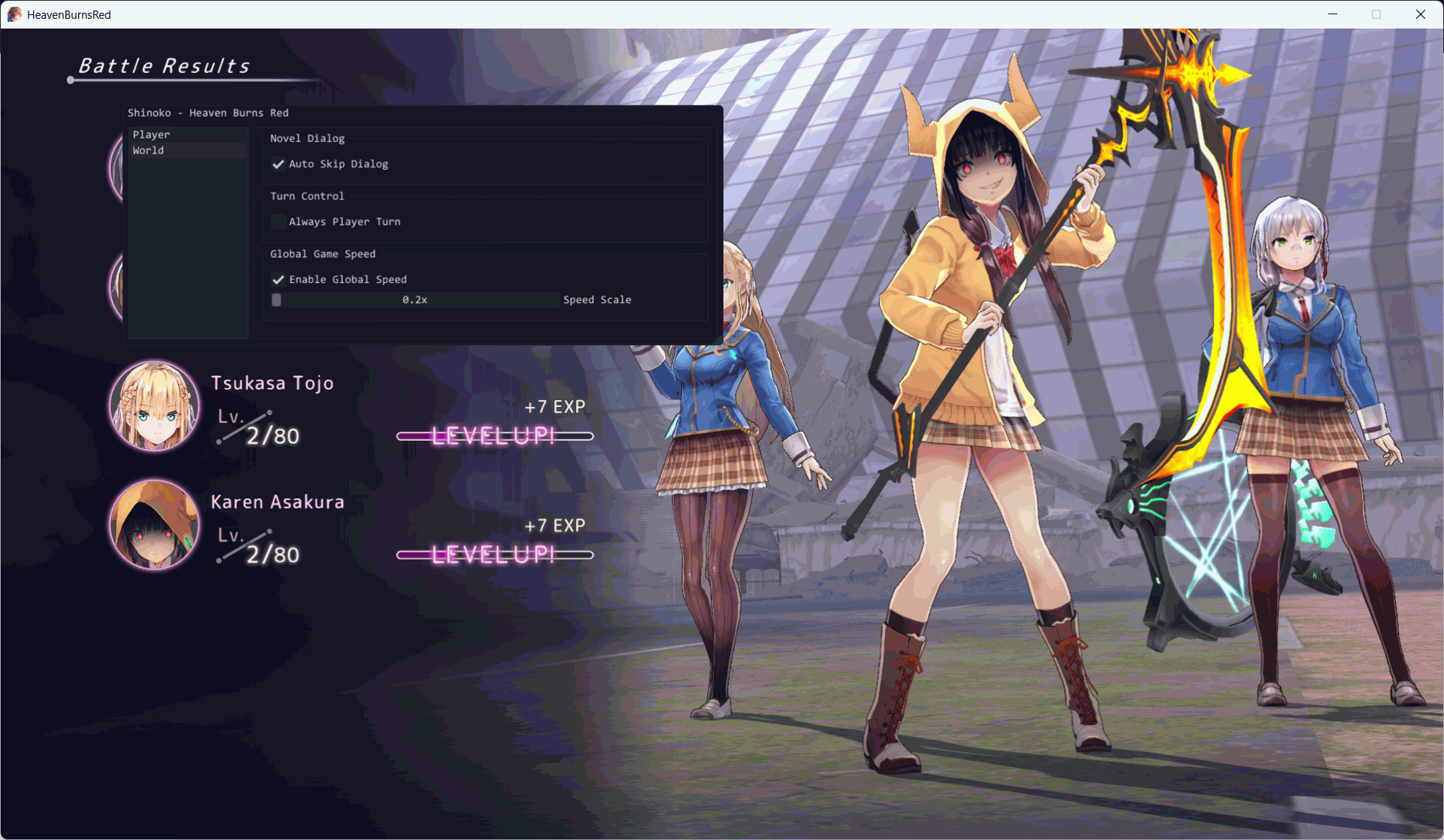
Task: Toggle the Auto Skip Dialog checkbox
Action: tap(278, 164)
